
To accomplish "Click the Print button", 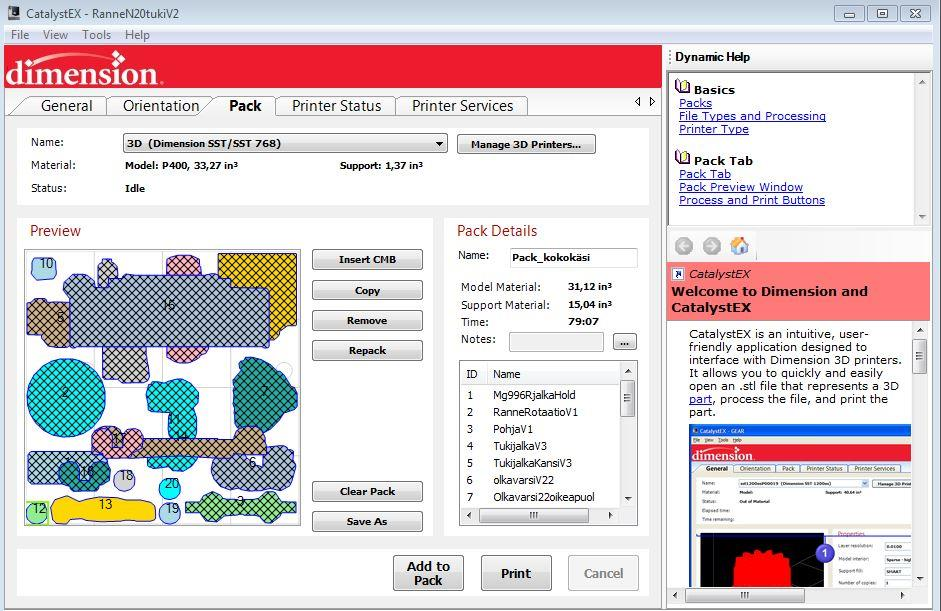I will click(516, 573).
